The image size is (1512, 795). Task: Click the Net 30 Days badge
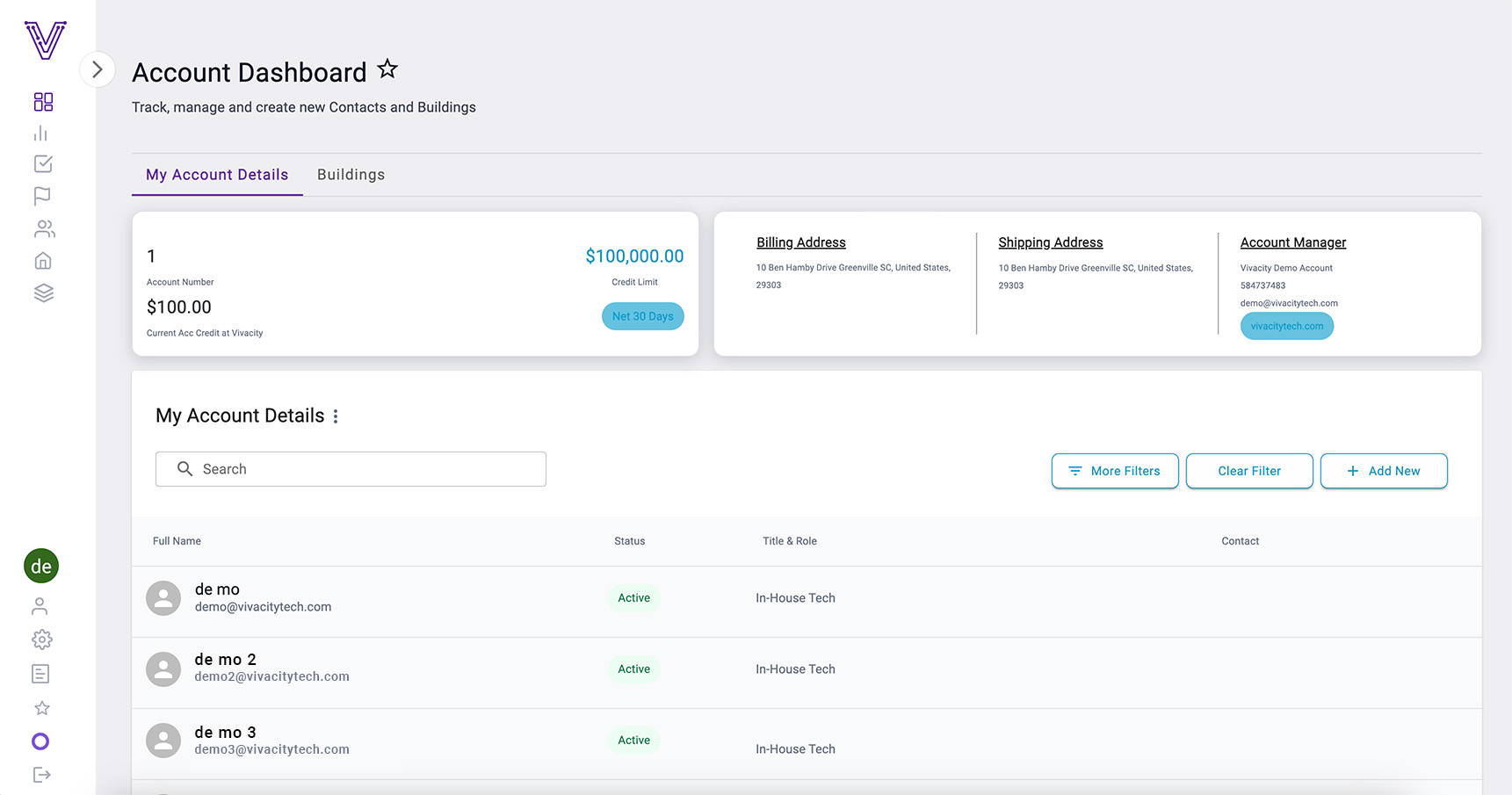643,316
